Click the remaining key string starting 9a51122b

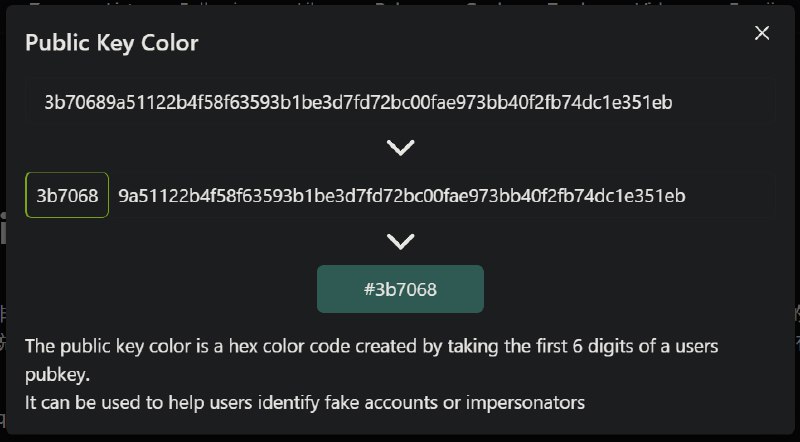point(401,195)
